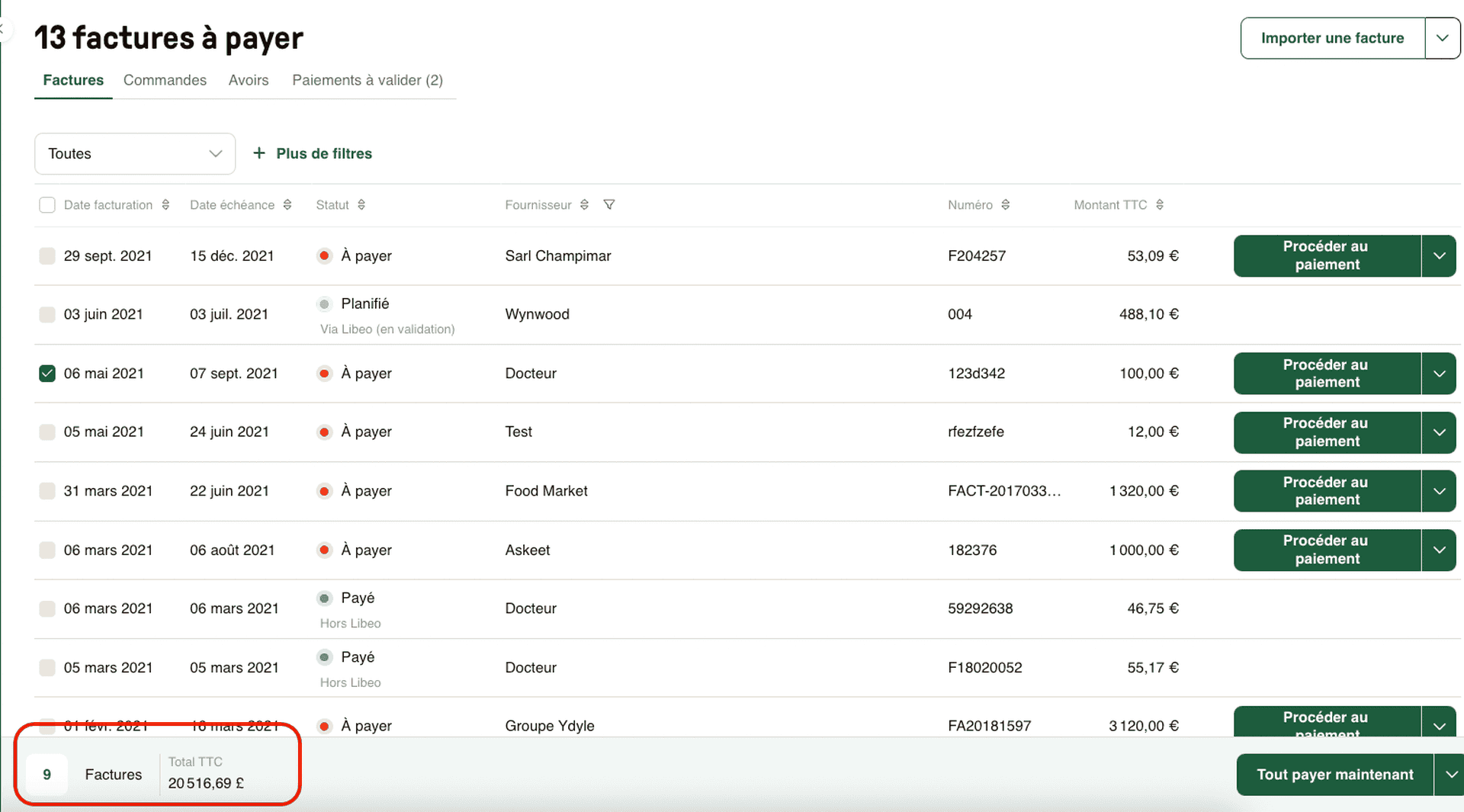The width and height of the screenshot is (1464, 812).
Task: Click Tout payer maintenant button
Action: tap(1334, 775)
